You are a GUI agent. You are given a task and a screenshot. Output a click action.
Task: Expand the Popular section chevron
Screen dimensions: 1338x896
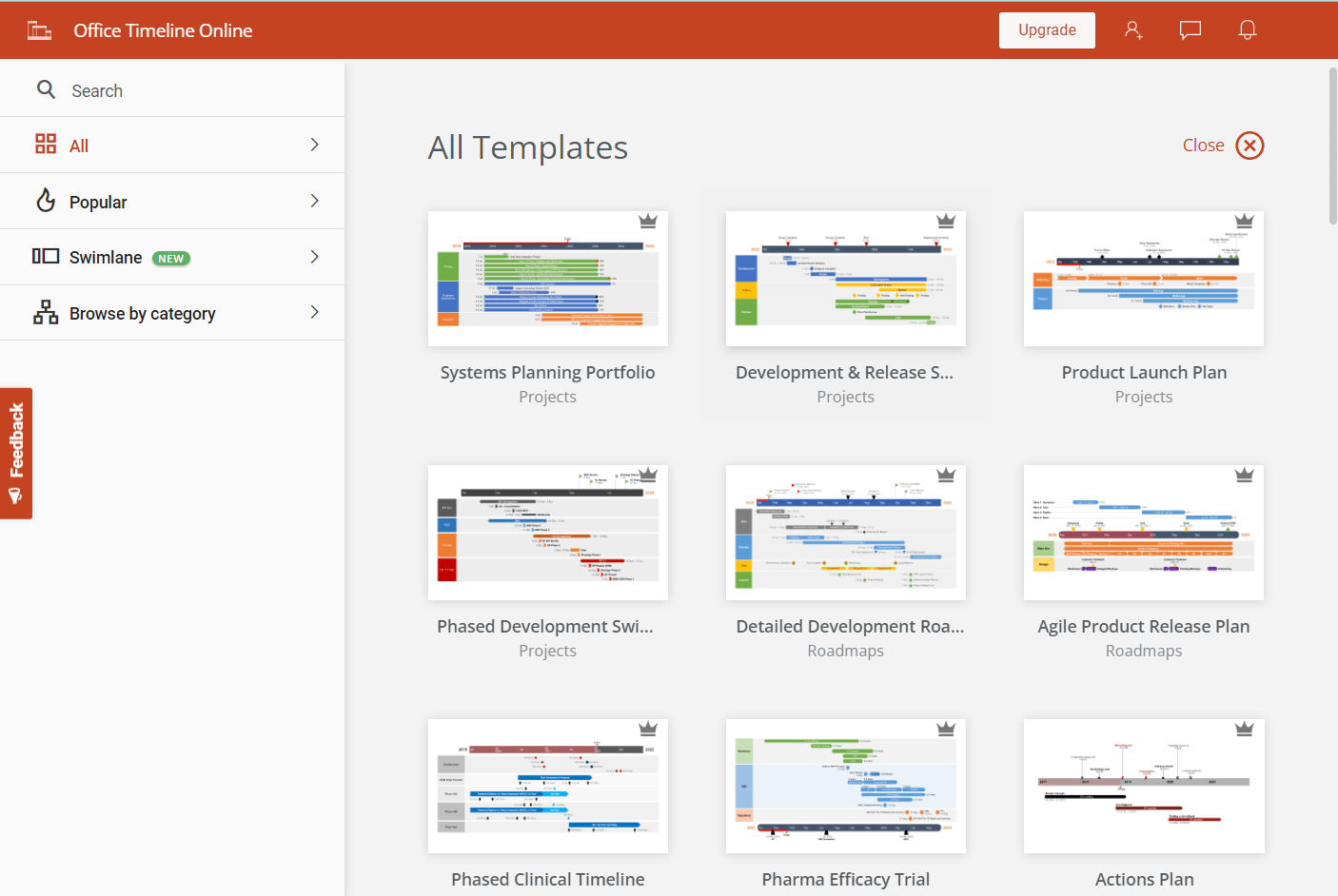pos(314,201)
